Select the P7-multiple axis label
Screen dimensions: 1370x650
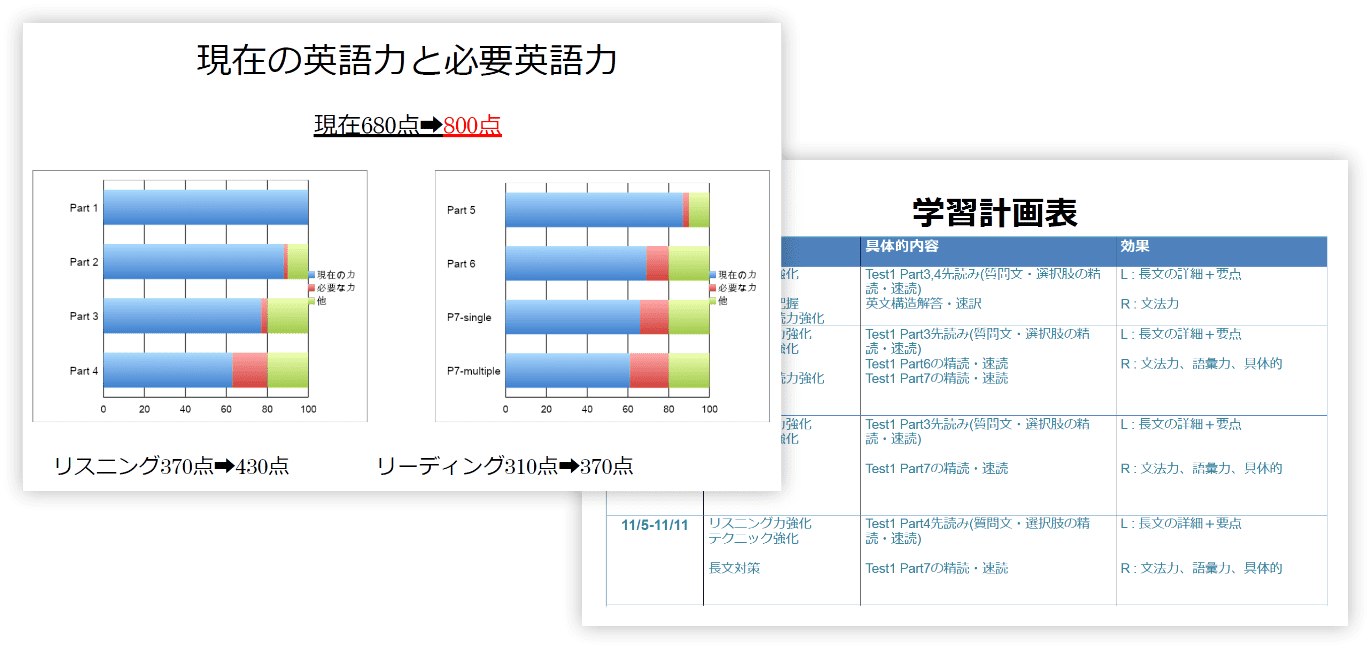473,371
